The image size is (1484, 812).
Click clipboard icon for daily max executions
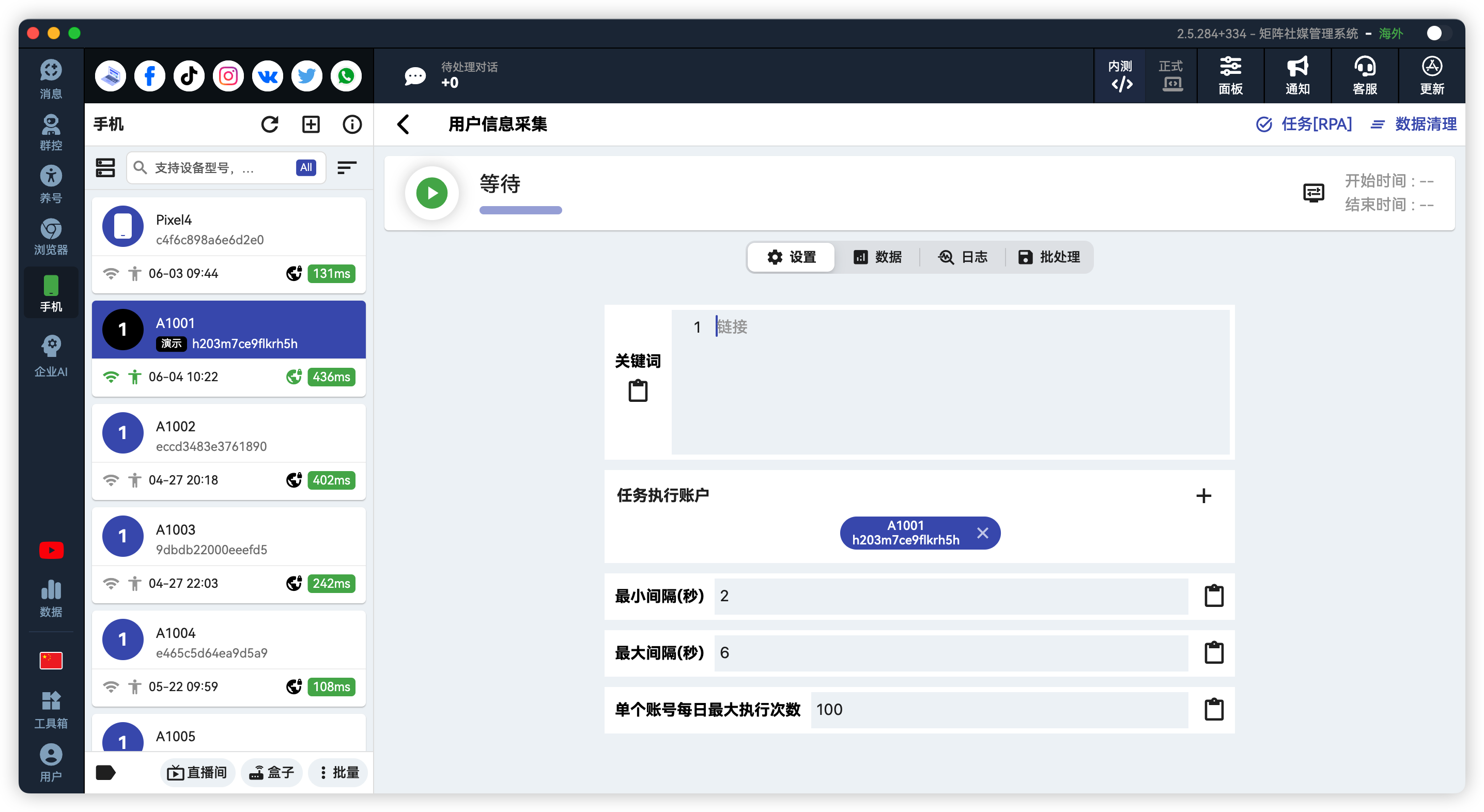(1214, 710)
